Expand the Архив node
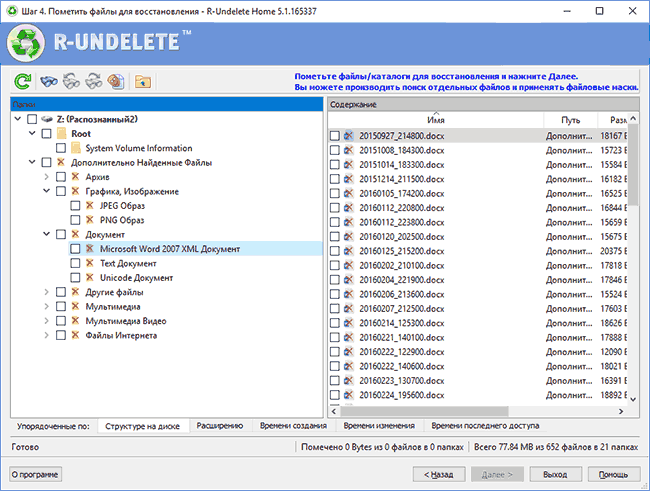650x491 pixels. coord(46,177)
